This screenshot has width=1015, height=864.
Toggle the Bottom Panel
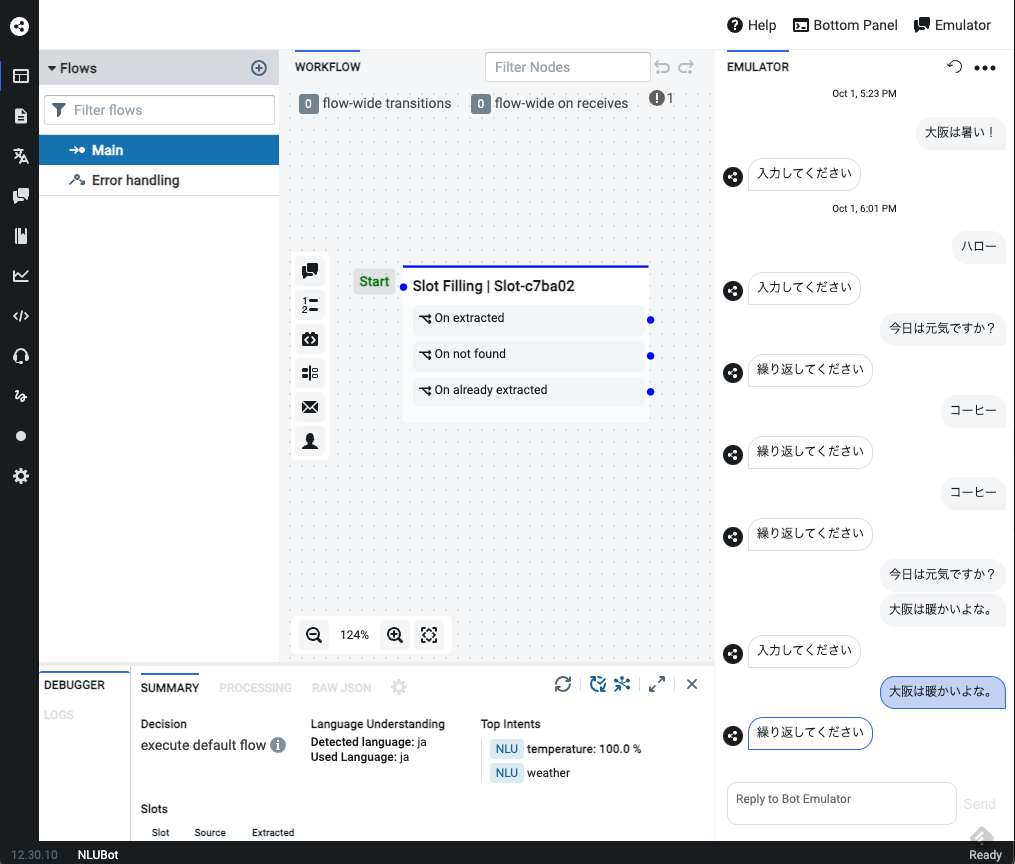[845, 25]
